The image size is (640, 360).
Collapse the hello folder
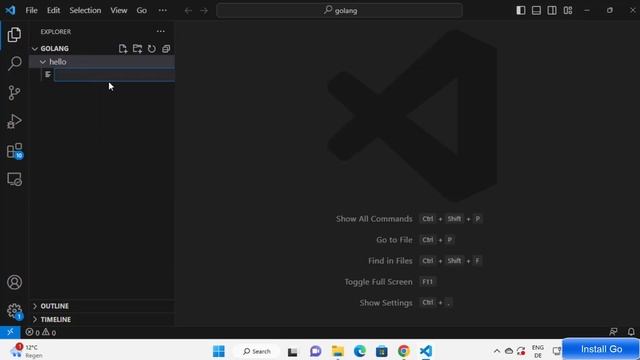point(43,62)
